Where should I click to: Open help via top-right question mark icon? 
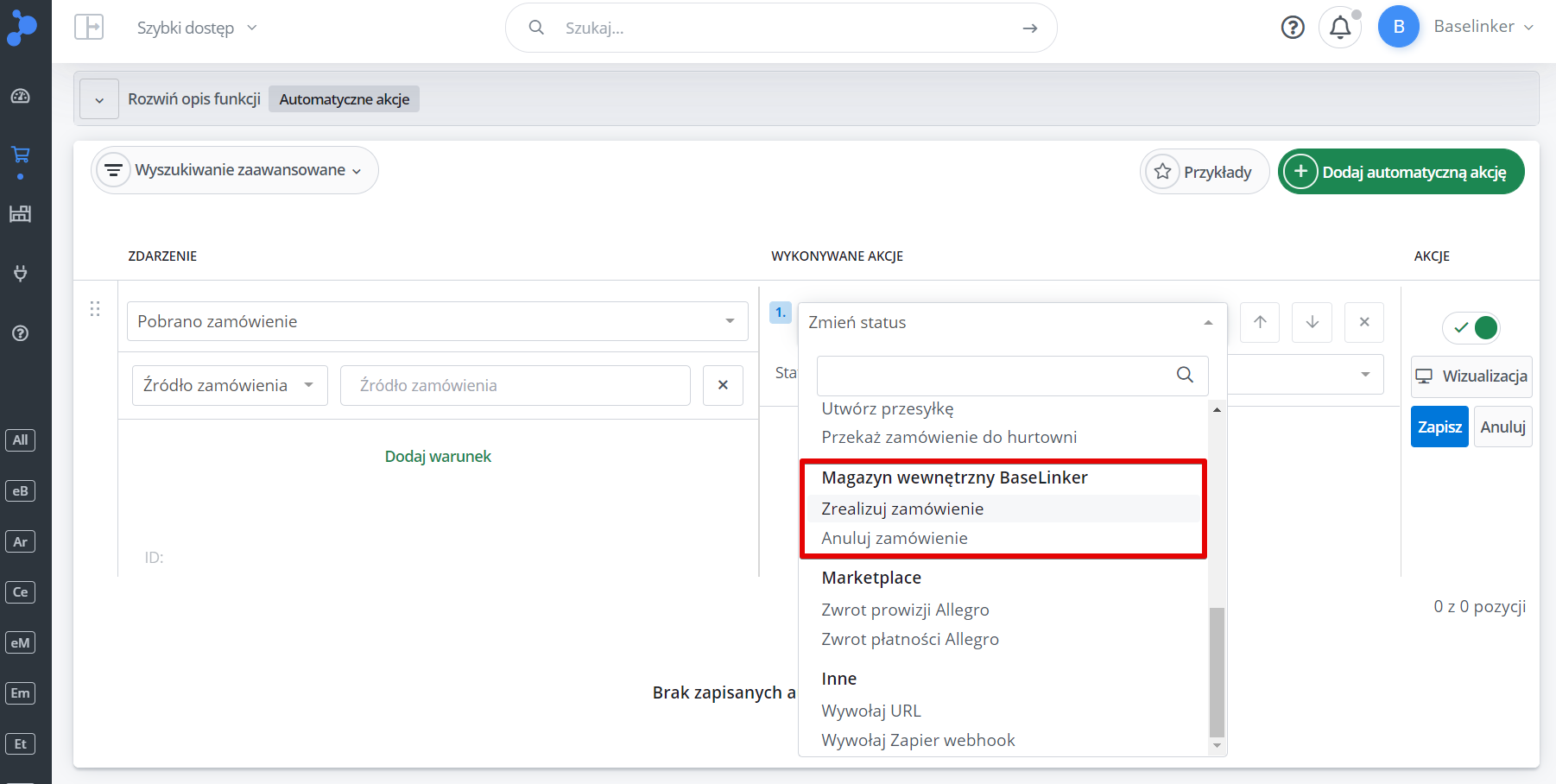click(1293, 28)
